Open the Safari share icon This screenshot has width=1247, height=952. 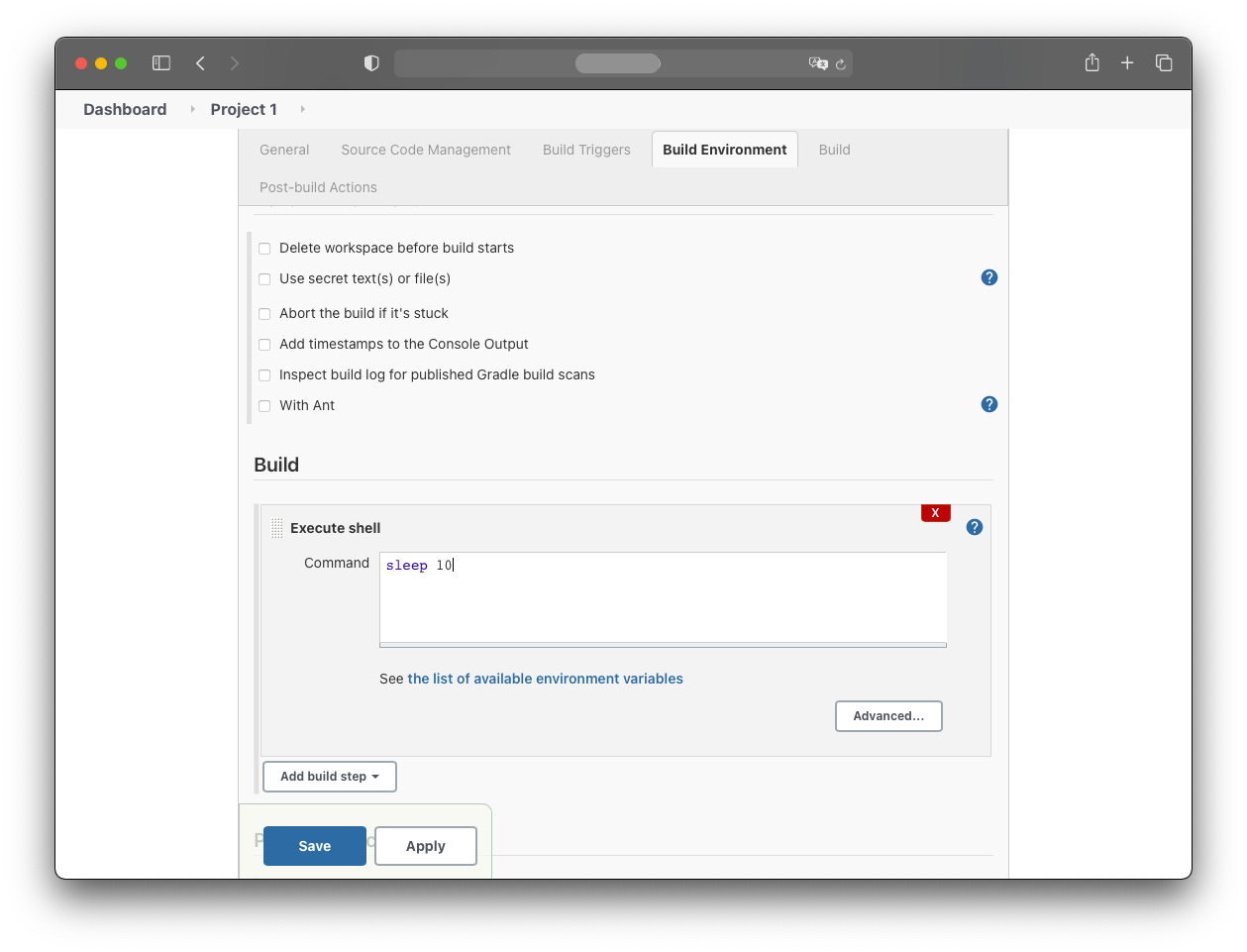click(x=1091, y=63)
